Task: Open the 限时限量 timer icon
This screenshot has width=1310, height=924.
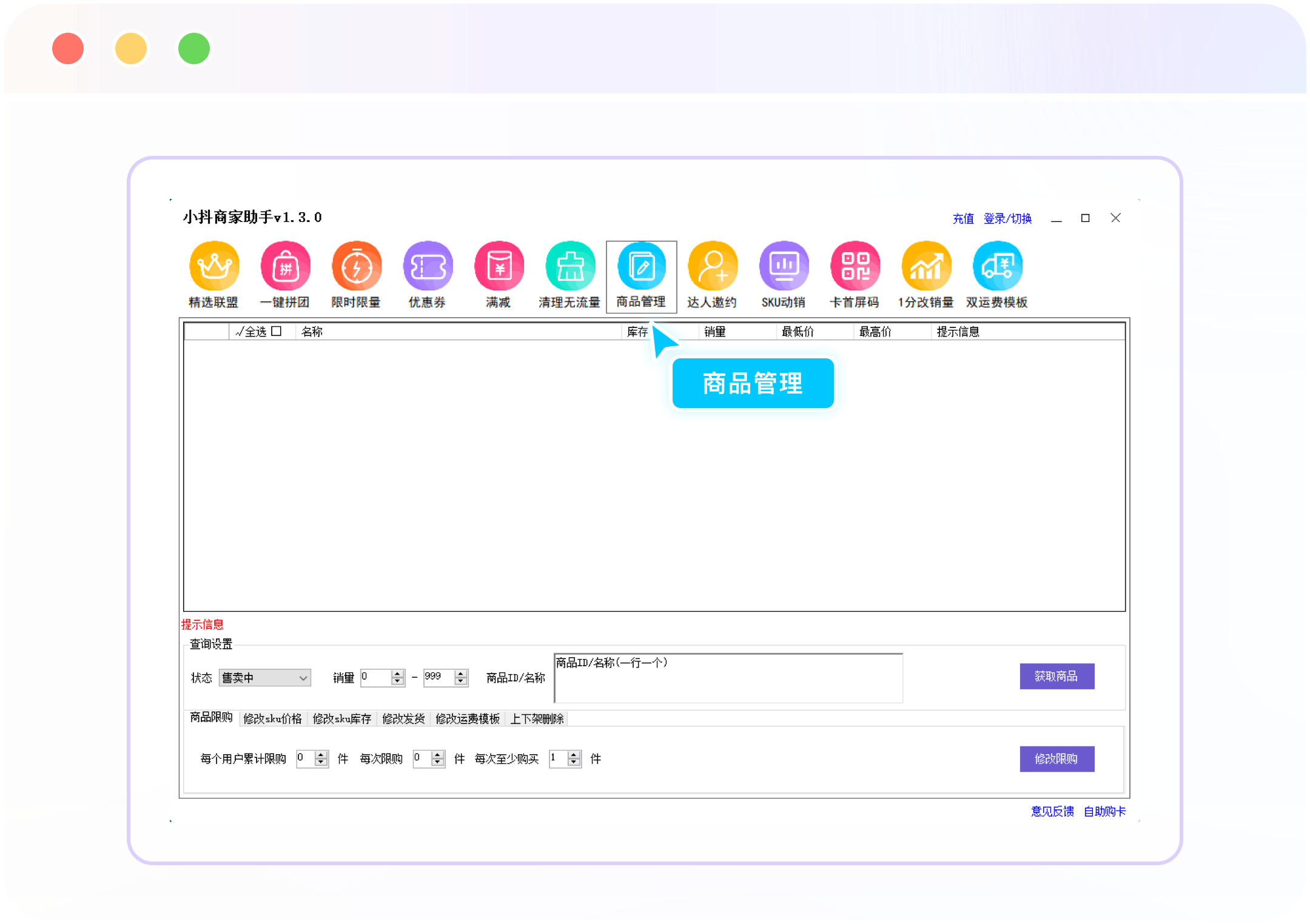Action: (x=357, y=266)
